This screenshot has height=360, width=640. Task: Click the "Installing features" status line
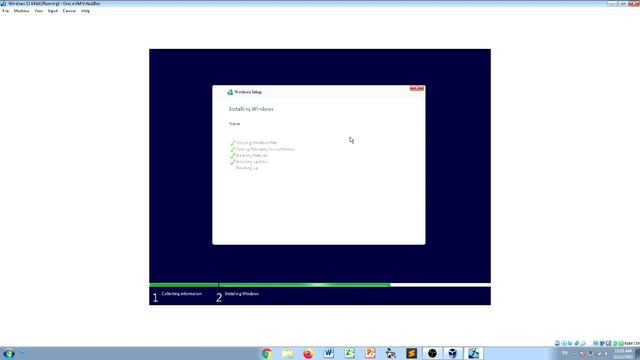[251, 156]
